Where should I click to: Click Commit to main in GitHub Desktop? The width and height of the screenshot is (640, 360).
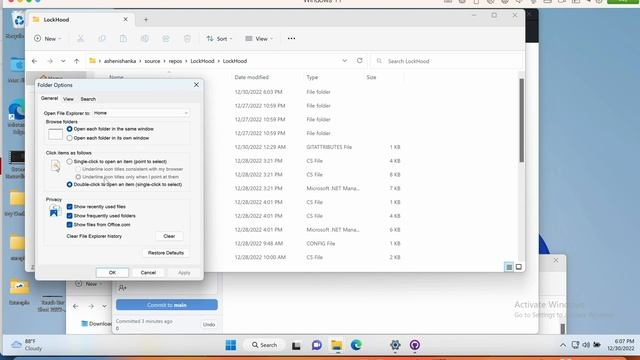167,305
